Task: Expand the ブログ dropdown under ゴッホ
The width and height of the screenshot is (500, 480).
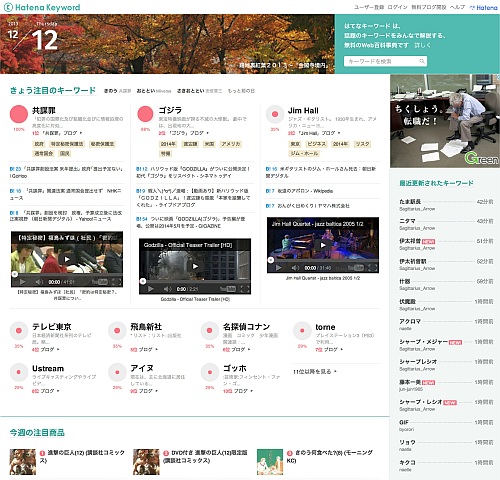Action: [x=251, y=391]
